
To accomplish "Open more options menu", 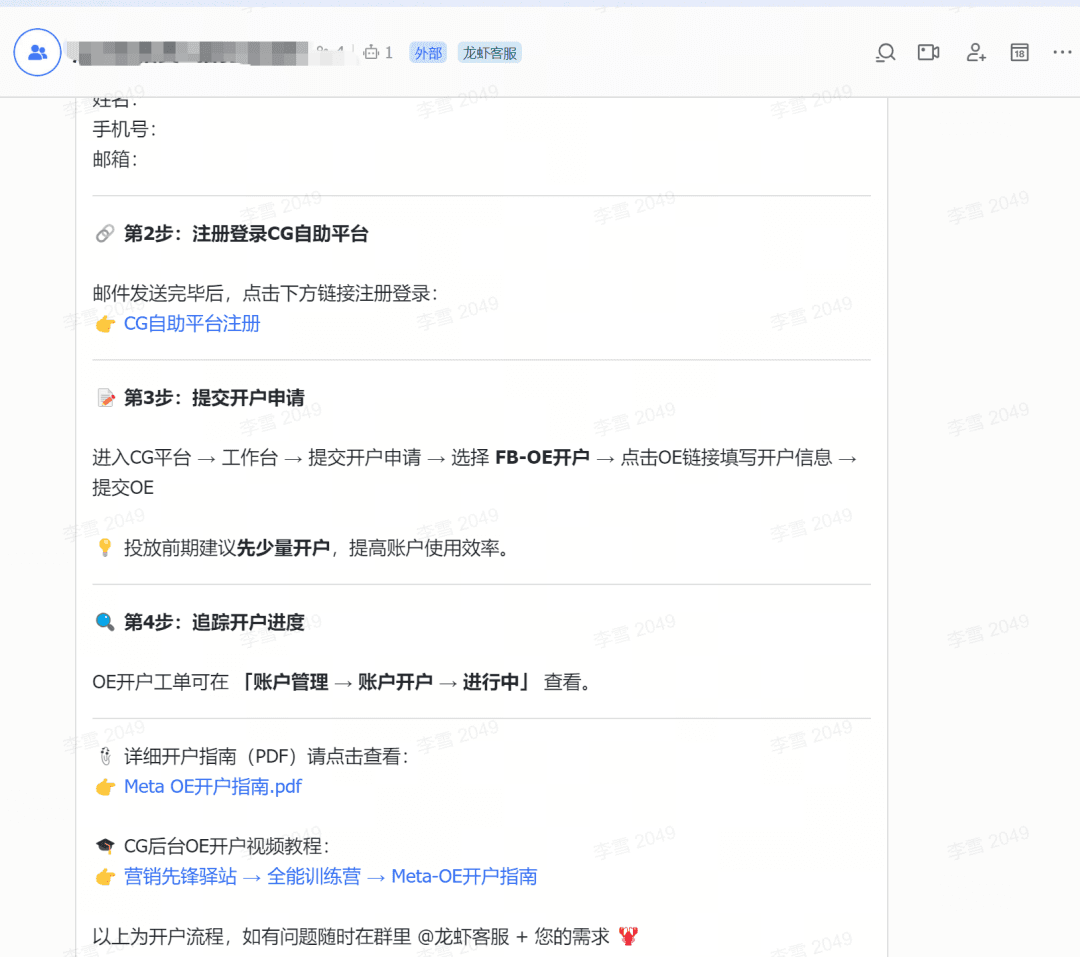I will pos(1062,52).
